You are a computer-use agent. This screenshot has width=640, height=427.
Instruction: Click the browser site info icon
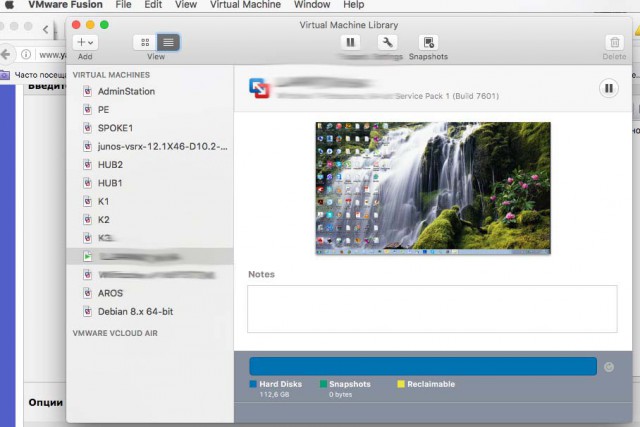[x=26, y=54]
